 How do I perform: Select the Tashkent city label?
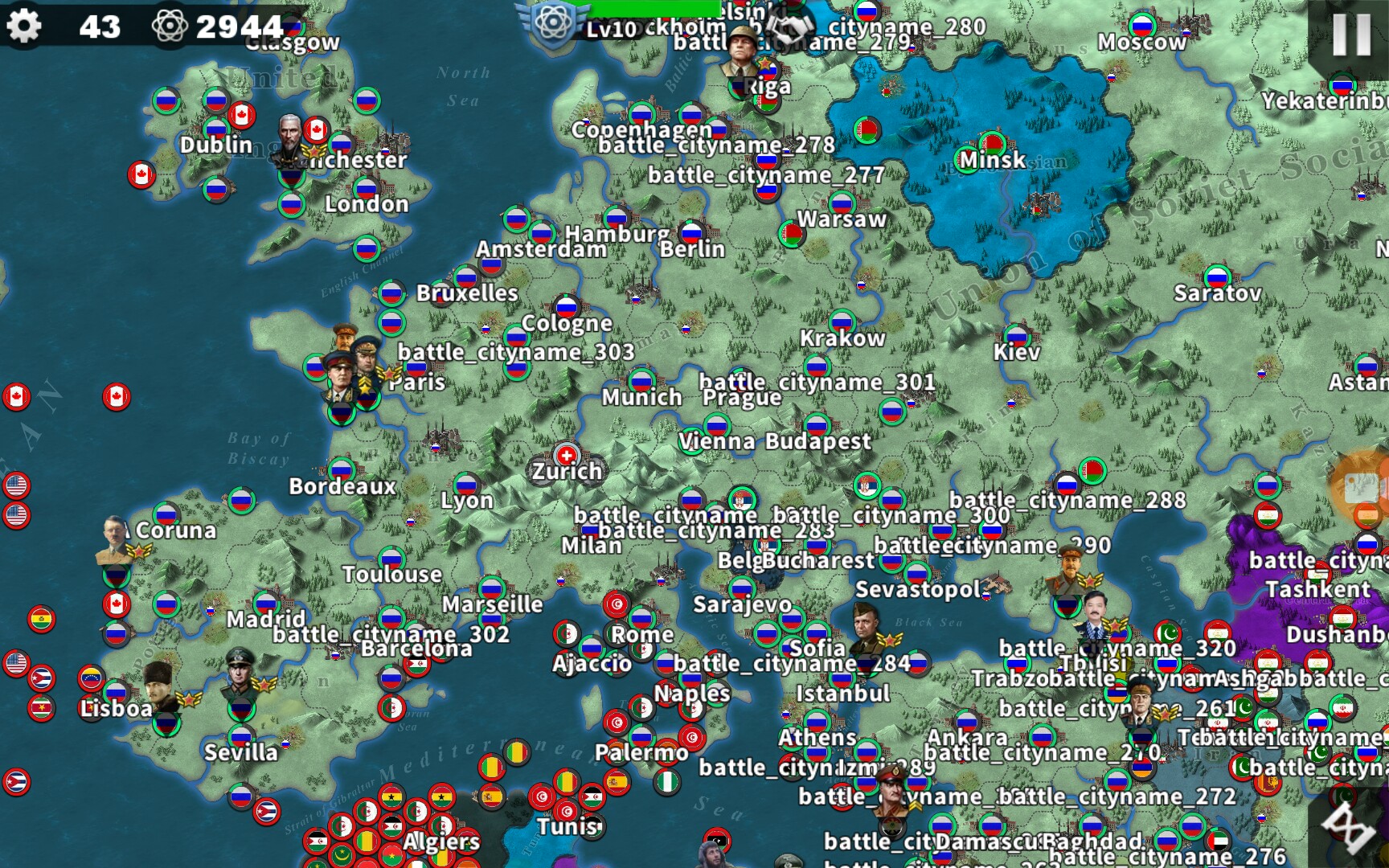pos(1318,590)
